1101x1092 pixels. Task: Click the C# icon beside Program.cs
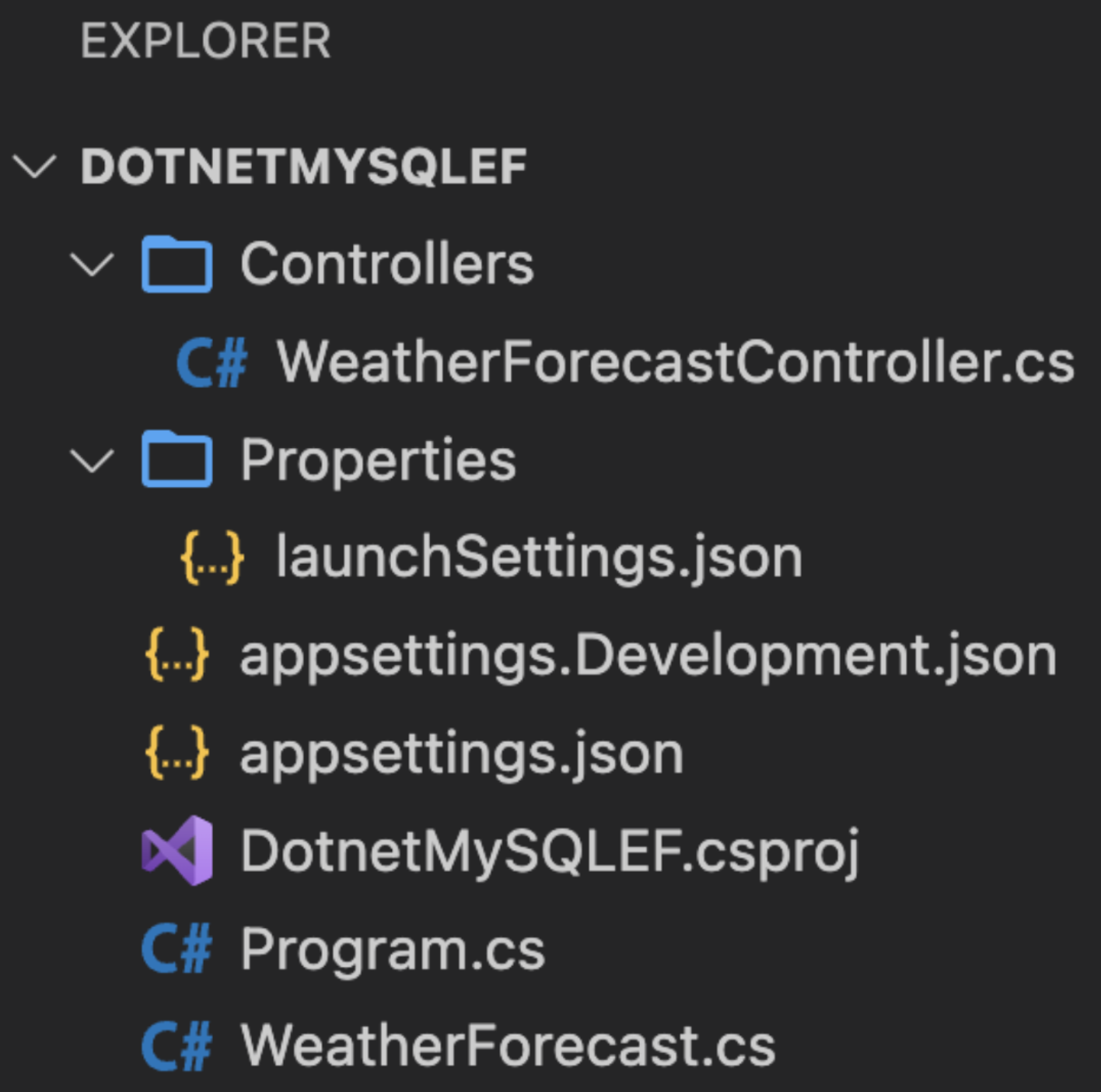click(177, 949)
